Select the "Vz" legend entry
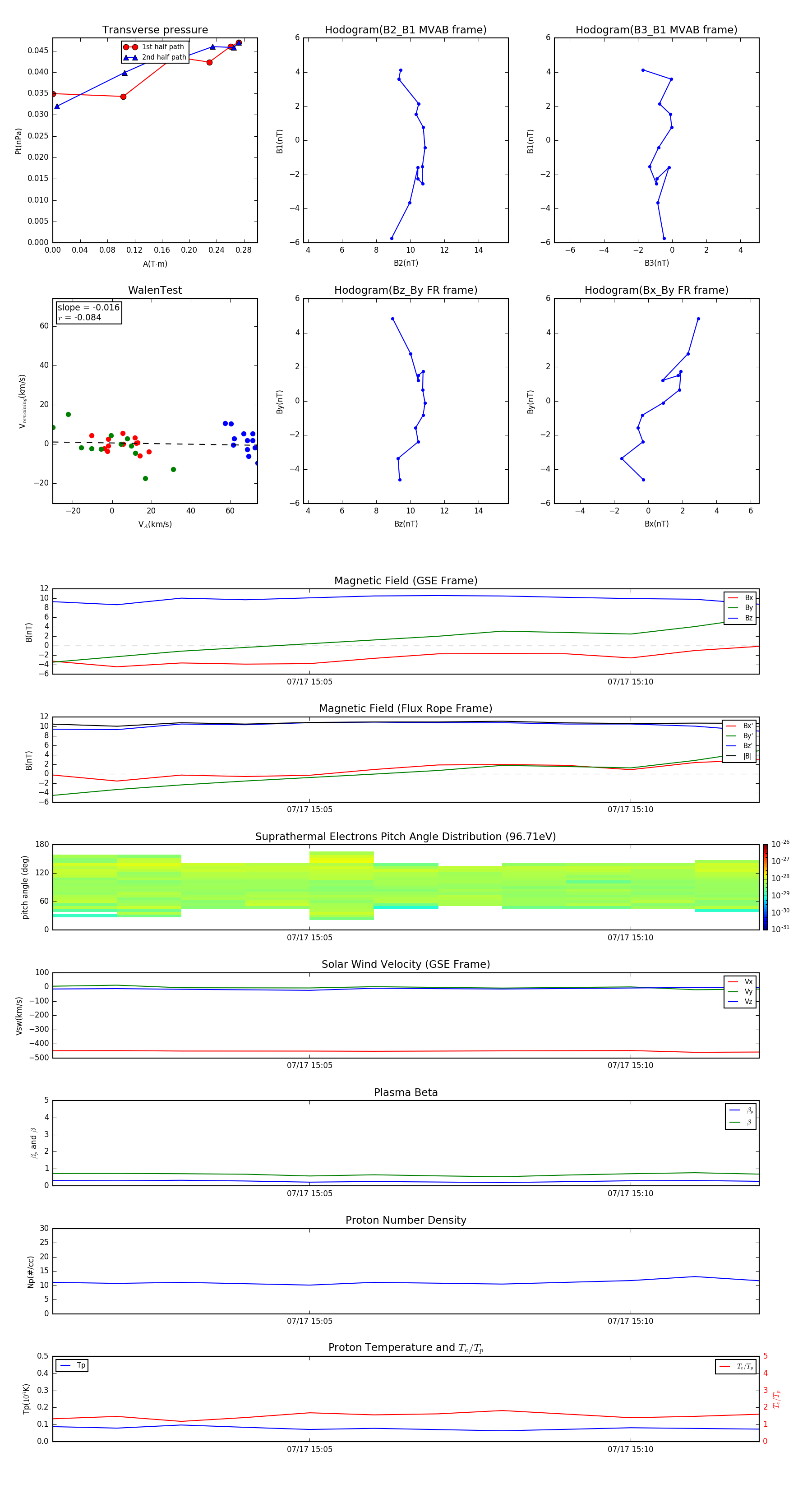Screen dimensions: 812x1489 click(741, 1002)
